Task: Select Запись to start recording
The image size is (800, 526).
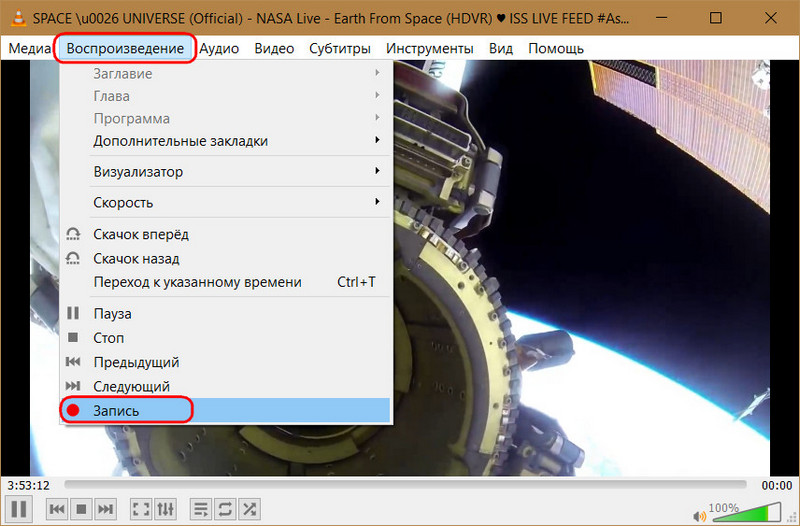Action: 225,411
